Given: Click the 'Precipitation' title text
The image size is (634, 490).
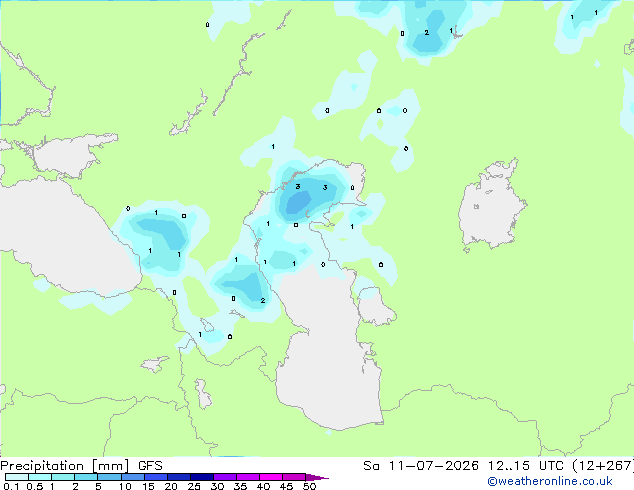Looking at the screenshot, I should pos(42,466).
